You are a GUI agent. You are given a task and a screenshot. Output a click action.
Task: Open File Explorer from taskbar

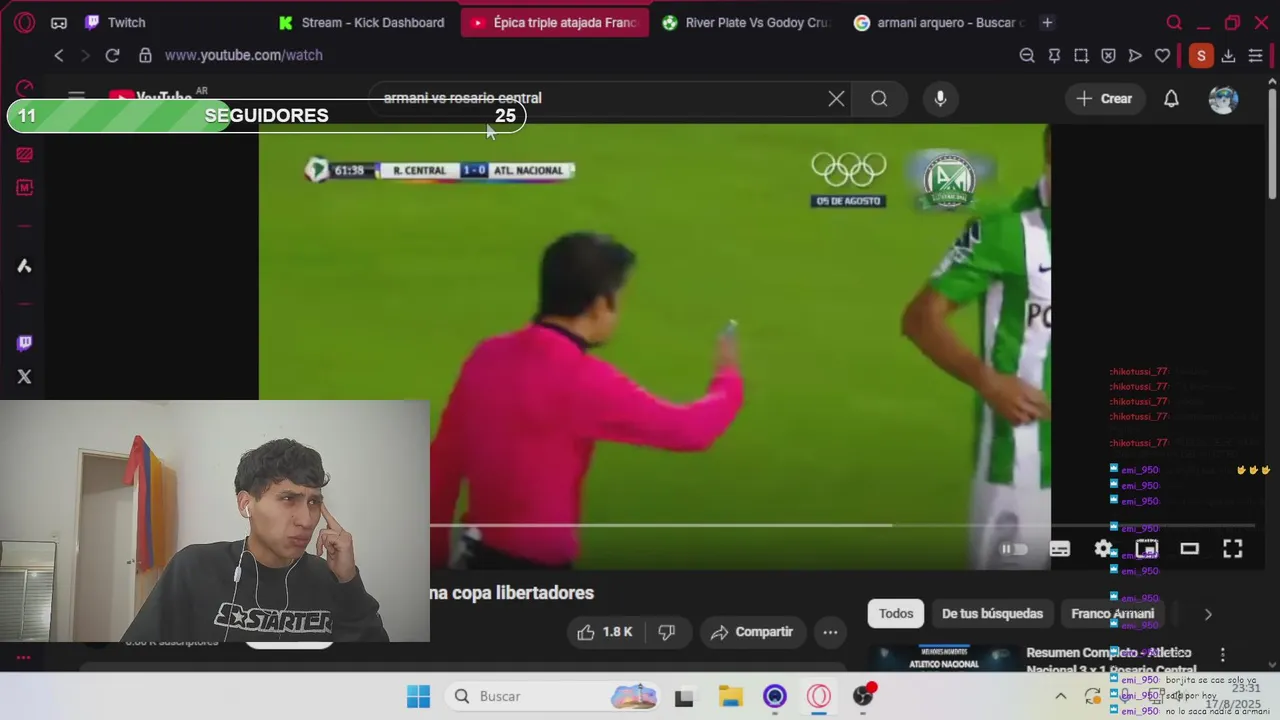(730, 696)
